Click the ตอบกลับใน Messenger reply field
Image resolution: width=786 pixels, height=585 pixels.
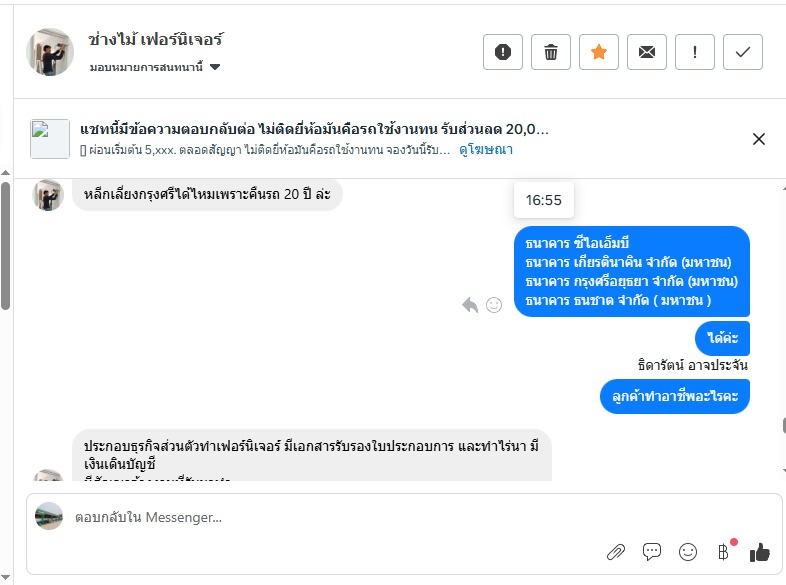click(330, 518)
